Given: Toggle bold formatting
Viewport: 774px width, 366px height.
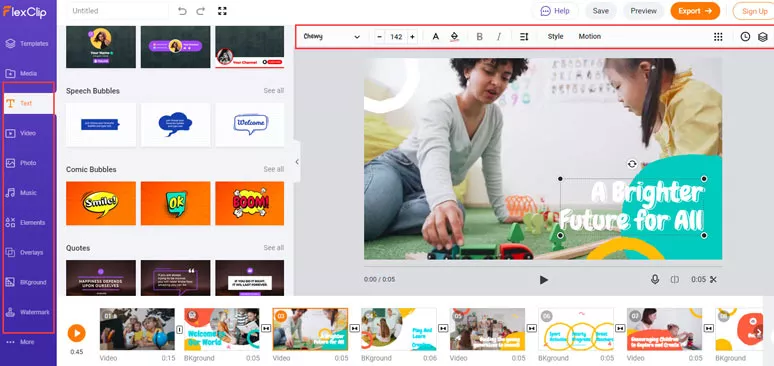Looking at the screenshot, I should pos(479,37).
